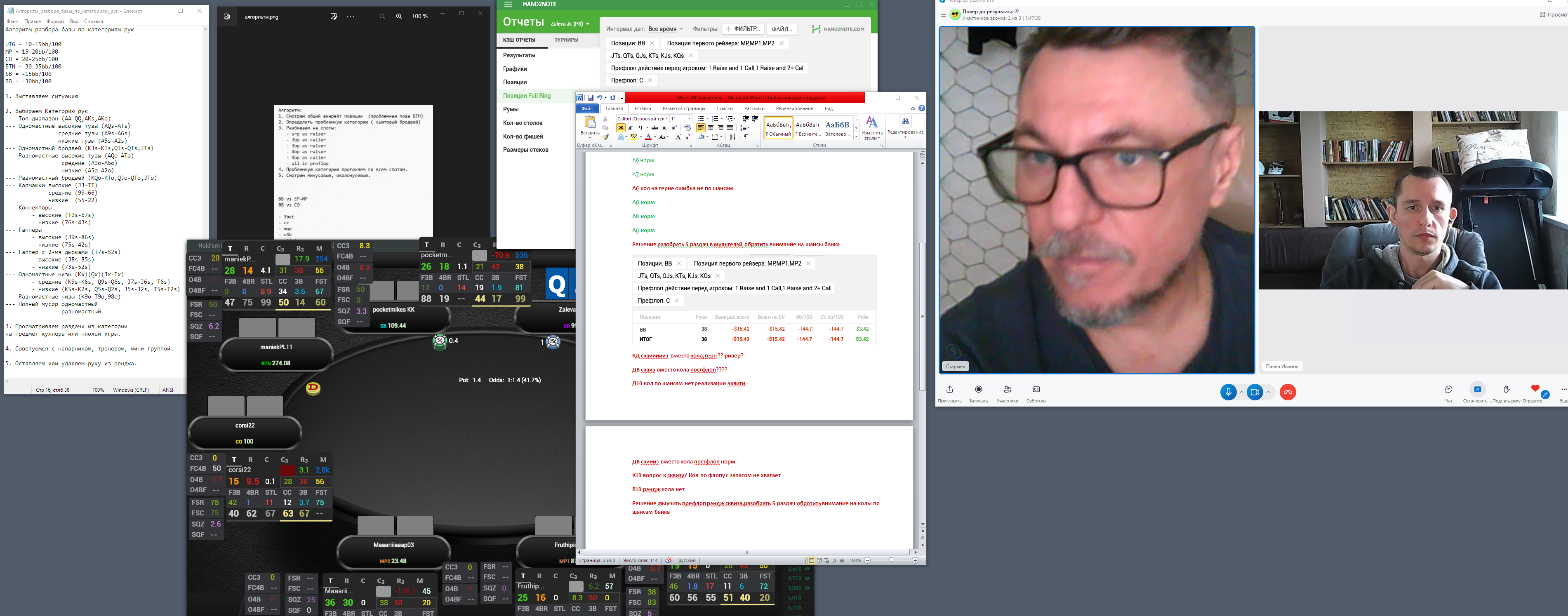The width and height of the screenshot is (1568, 616).
Task: Open font name dropdown Calibri
Action: pos(666,119)
